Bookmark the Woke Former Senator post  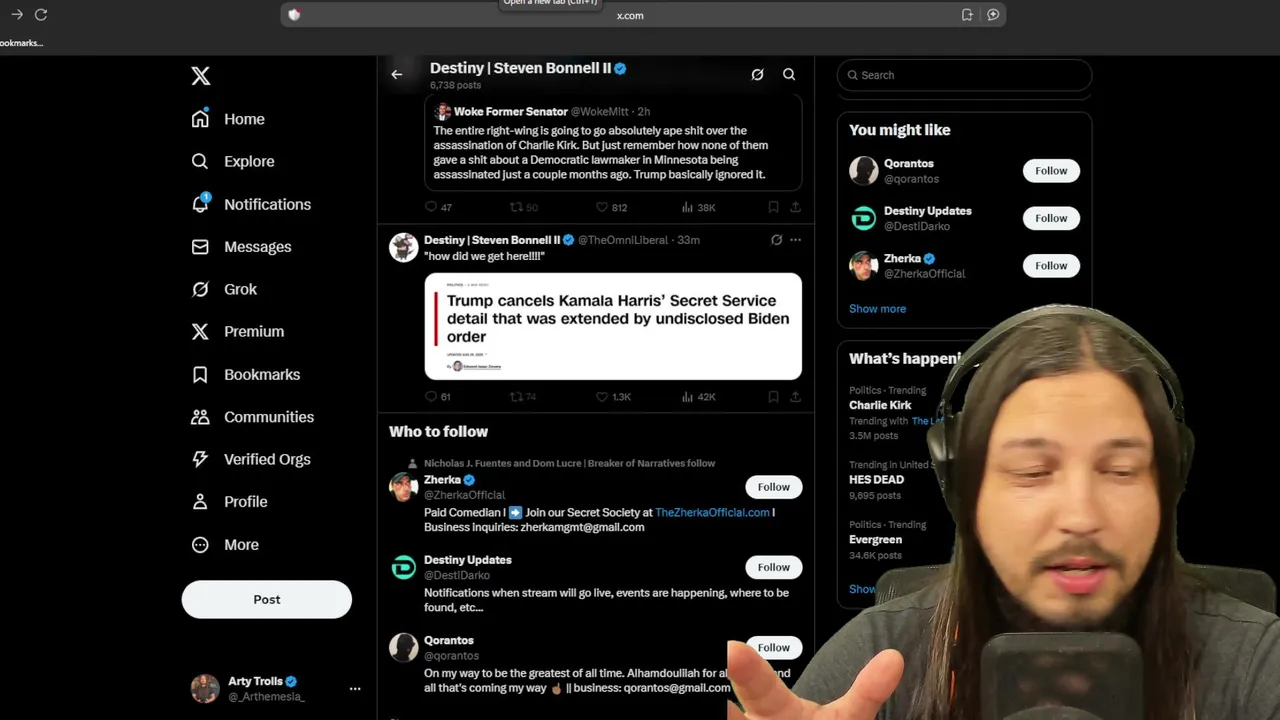[x=773, y=207]
